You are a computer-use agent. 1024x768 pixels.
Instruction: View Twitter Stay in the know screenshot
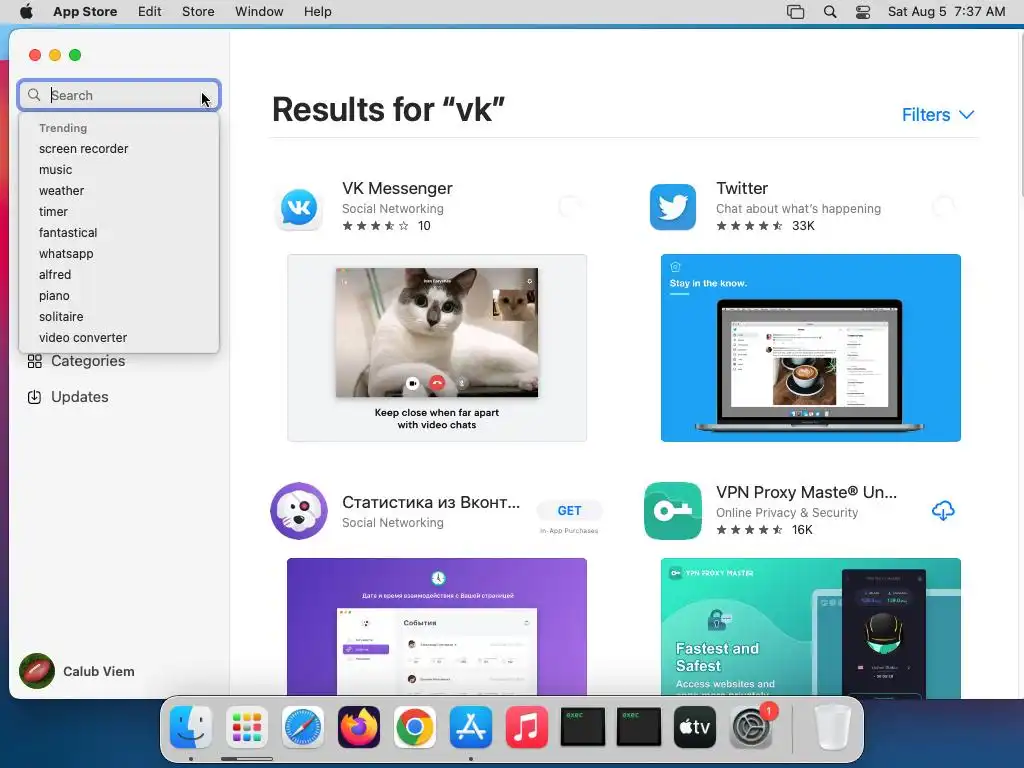(810, 347)
